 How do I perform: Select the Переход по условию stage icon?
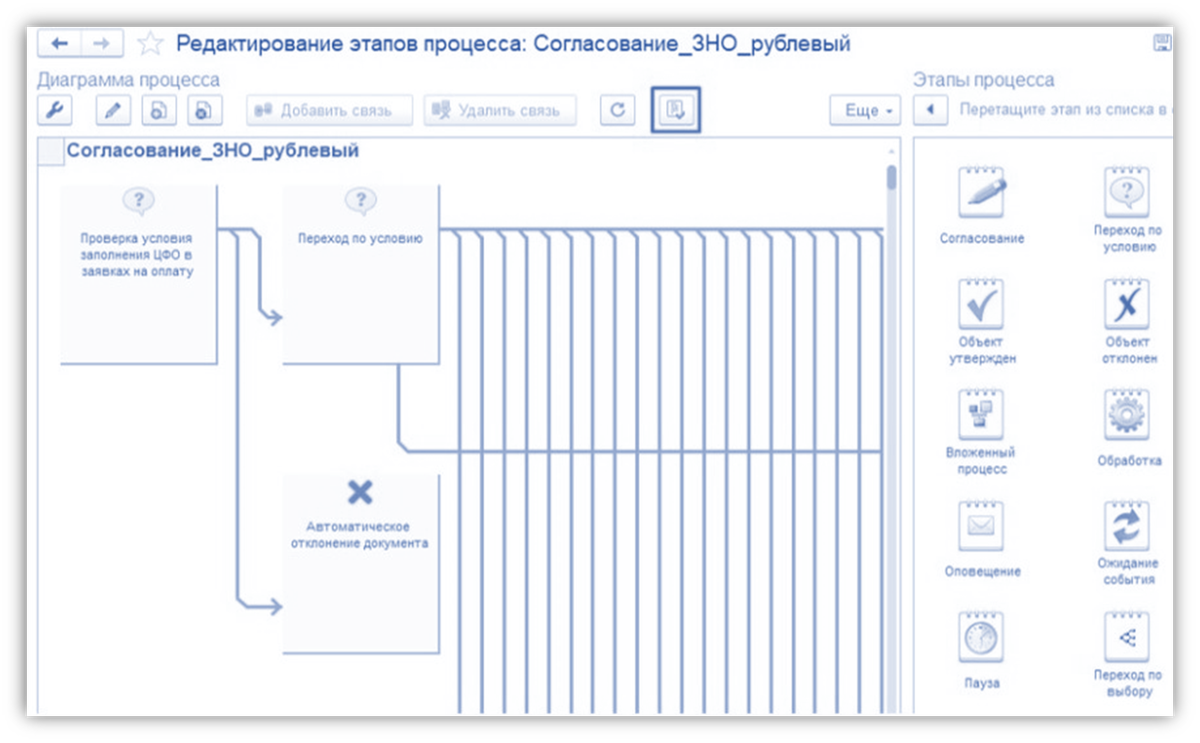click(x=1127, y=193)
